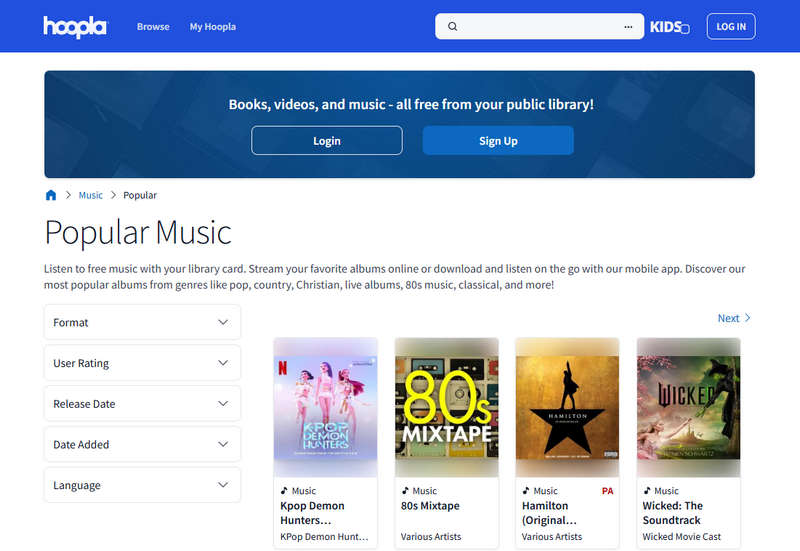Click the Popular Music heading
This screenshot has height=551, width=800.
click(x=138, y=233)
